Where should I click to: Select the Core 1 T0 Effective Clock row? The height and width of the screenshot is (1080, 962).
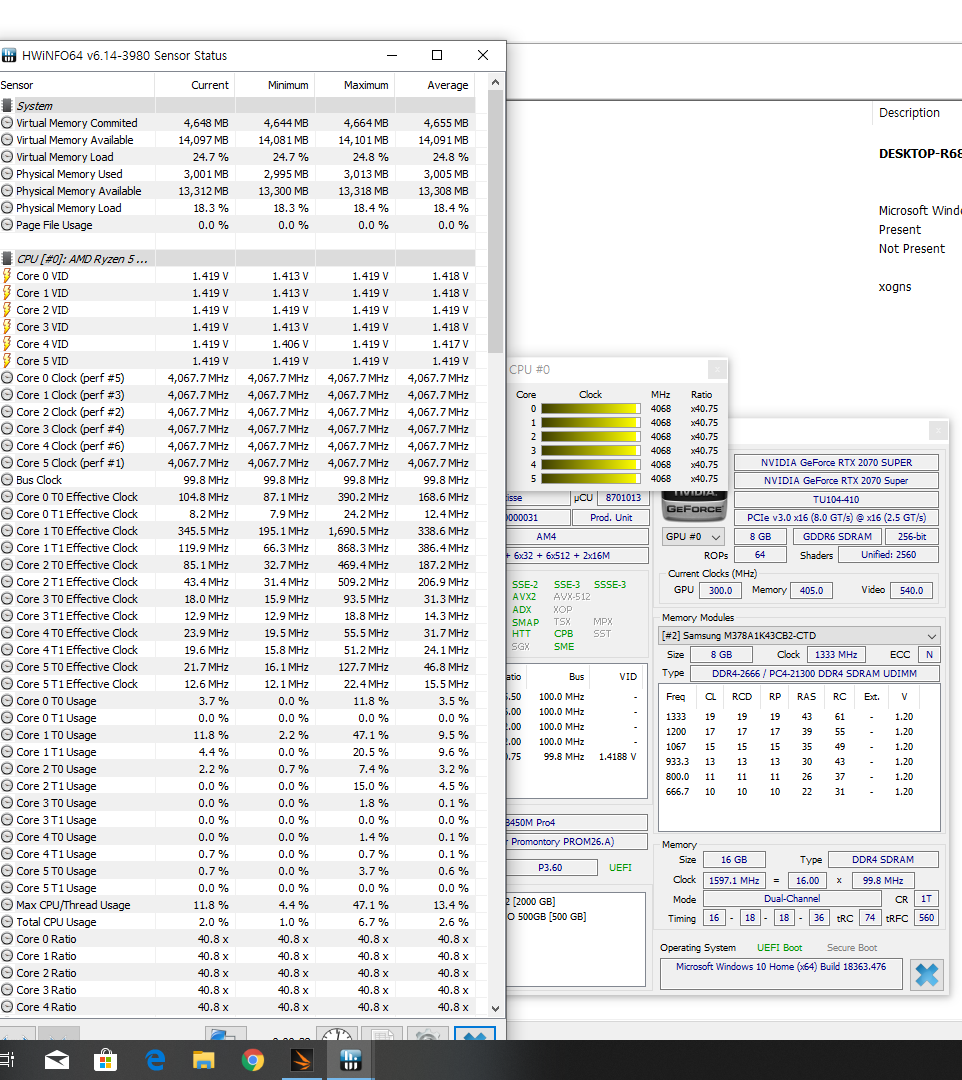[x=238, y=530]
